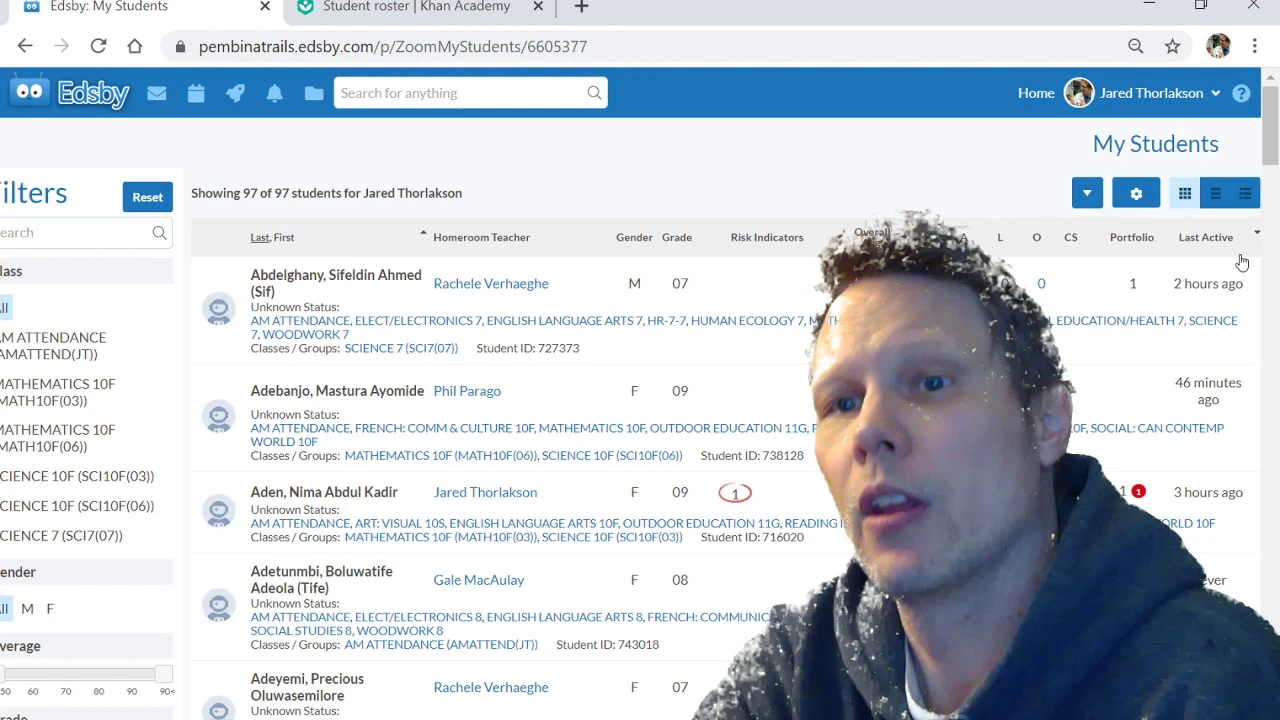Filter gender by F

50,608
